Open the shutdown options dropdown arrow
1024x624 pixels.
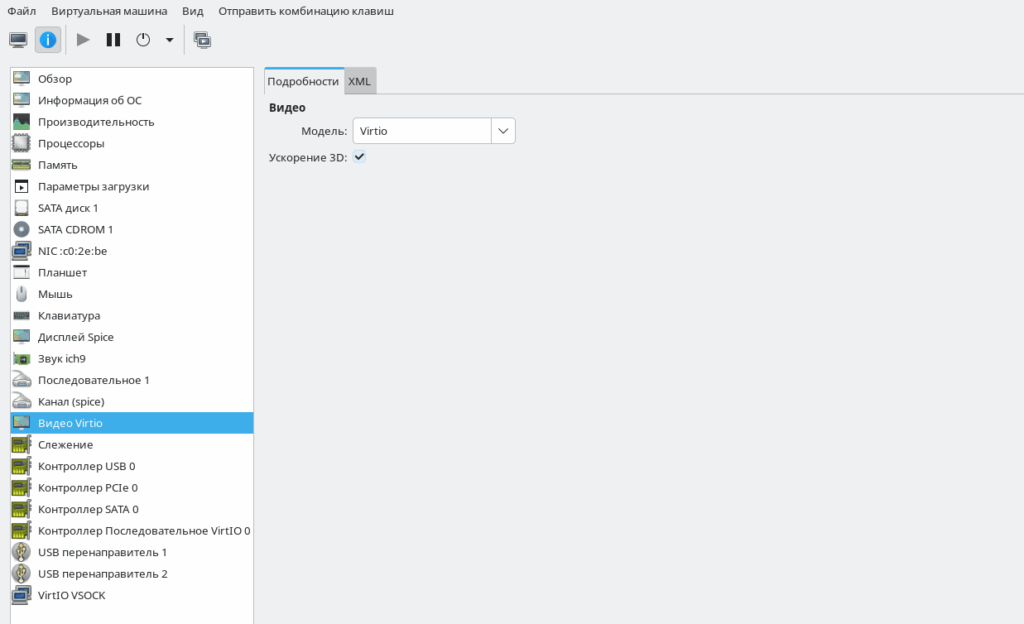point(169,40)
